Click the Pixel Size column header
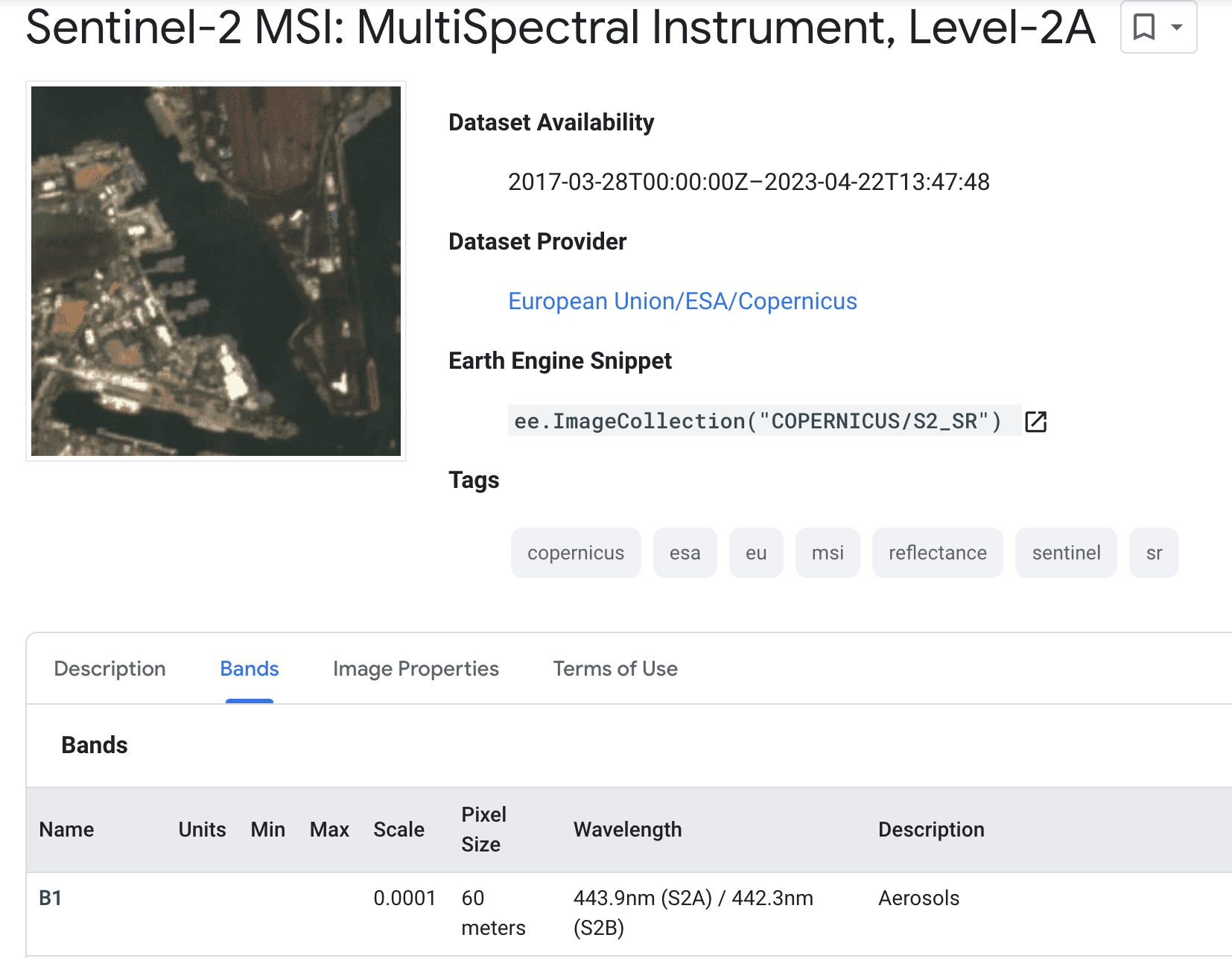The width and height of the screenshot is (1232, 958). point(483,829)
